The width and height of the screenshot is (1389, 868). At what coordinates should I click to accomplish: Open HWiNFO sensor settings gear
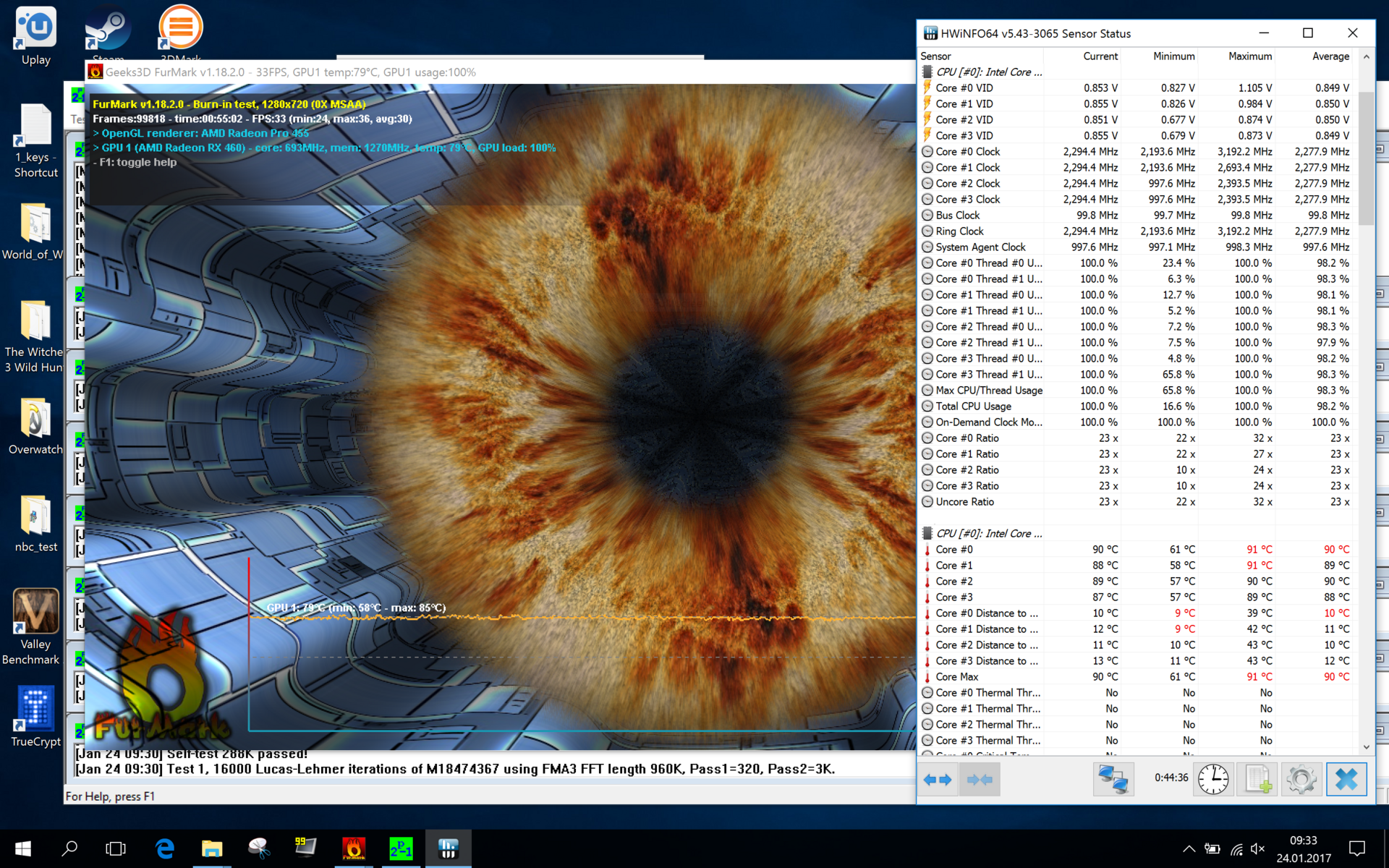coord(1301,779)
